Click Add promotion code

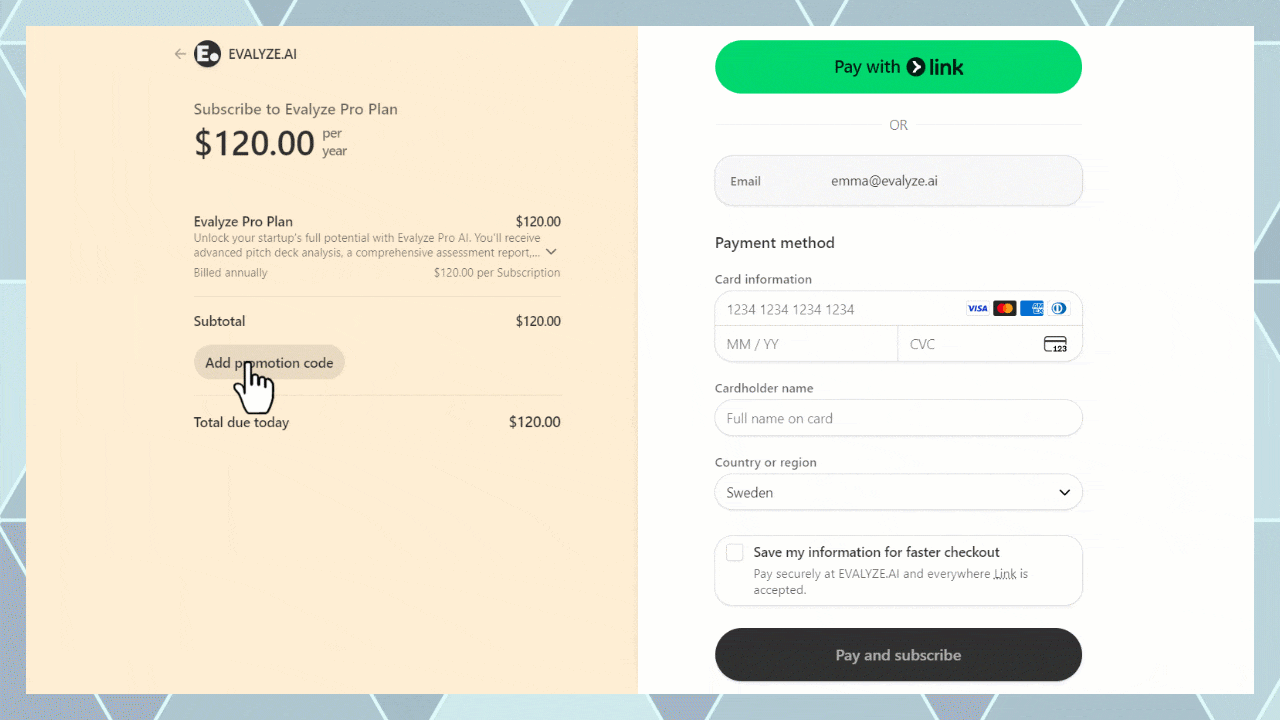pos(269,363)
